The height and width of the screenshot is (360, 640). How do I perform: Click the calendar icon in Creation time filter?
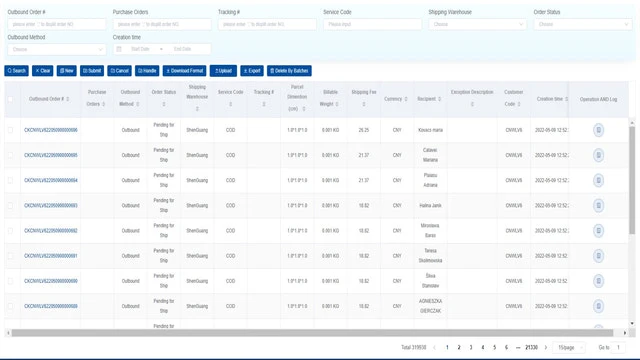119,49
